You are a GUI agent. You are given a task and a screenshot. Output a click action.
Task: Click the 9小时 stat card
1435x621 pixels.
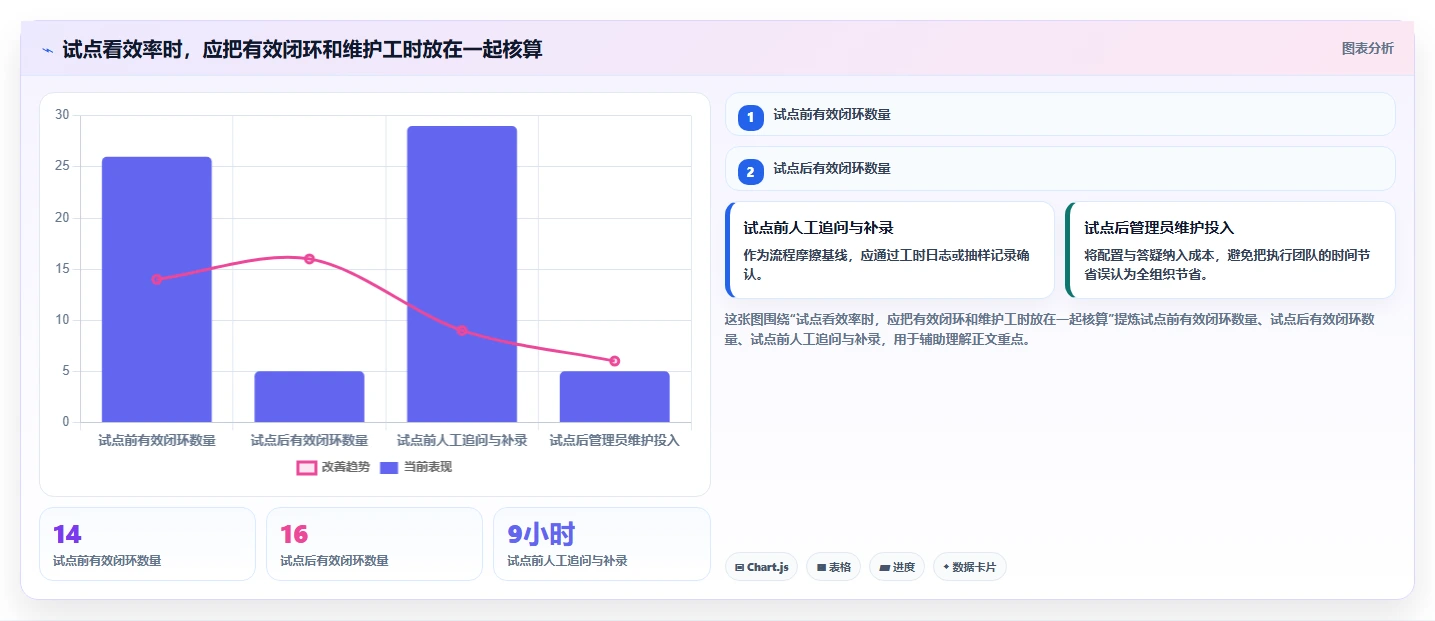602,544
